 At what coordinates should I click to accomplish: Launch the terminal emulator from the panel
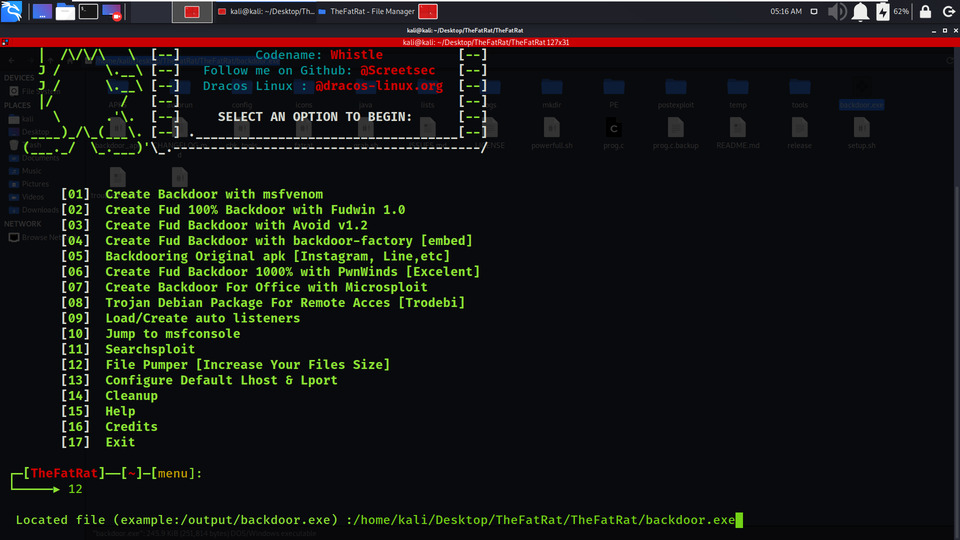[x=88, y=12]
